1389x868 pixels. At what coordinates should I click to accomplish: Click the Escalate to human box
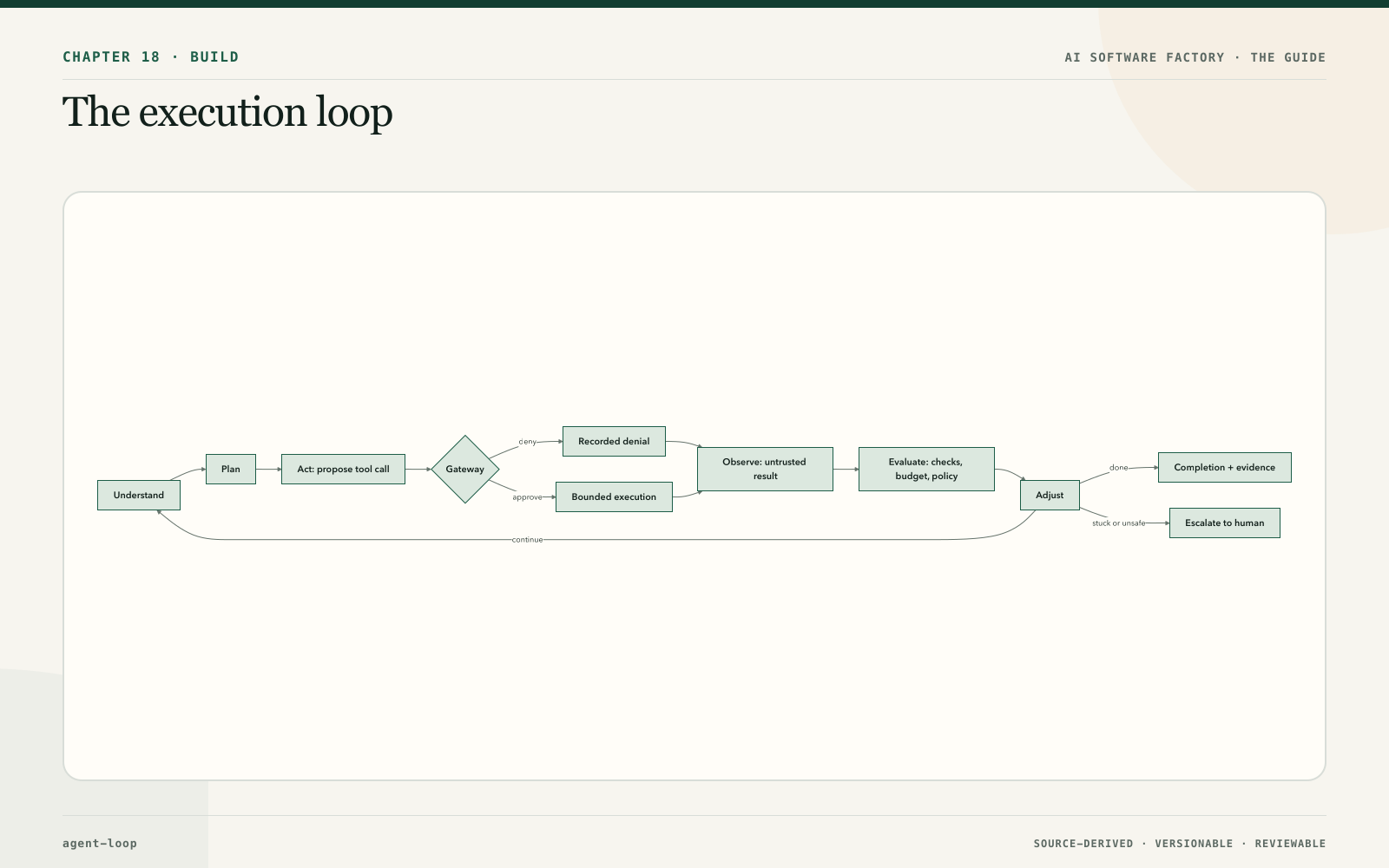tap(1225, 523)
